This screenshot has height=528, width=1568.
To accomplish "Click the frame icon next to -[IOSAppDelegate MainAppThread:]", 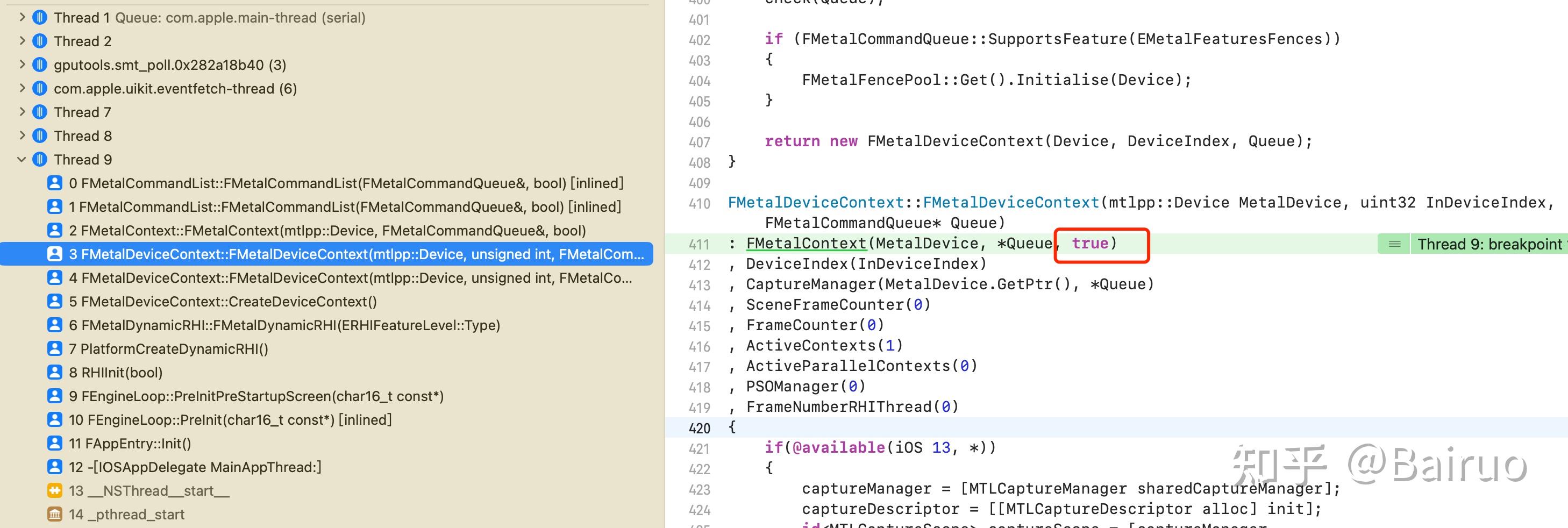I will click(55, 467).
